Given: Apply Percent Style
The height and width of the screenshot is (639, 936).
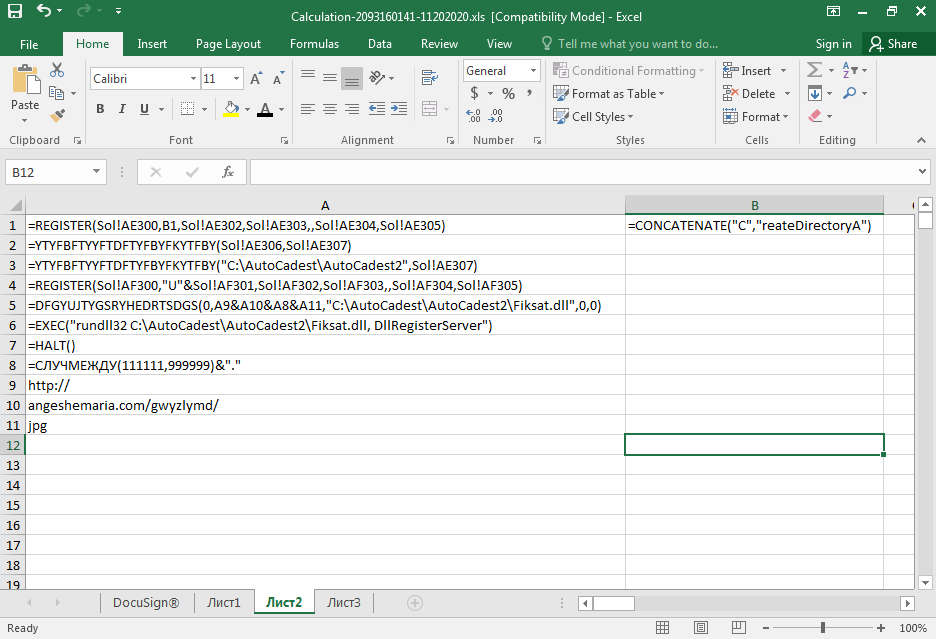Looking at the screenshot, I should coord(508,93).
